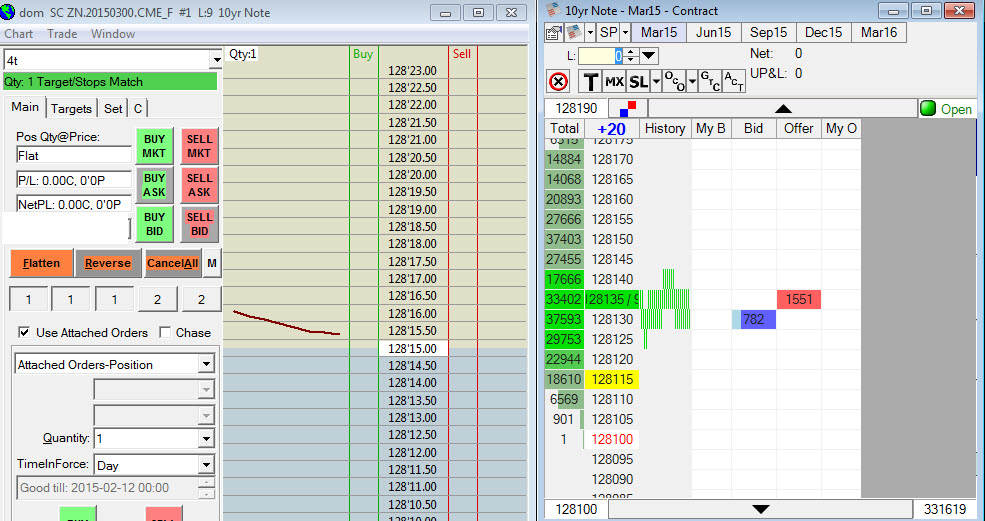Expand the Attached Orders-Position dropdown
The height and width of the screenshot is (521, 985).
click(206, 365)
